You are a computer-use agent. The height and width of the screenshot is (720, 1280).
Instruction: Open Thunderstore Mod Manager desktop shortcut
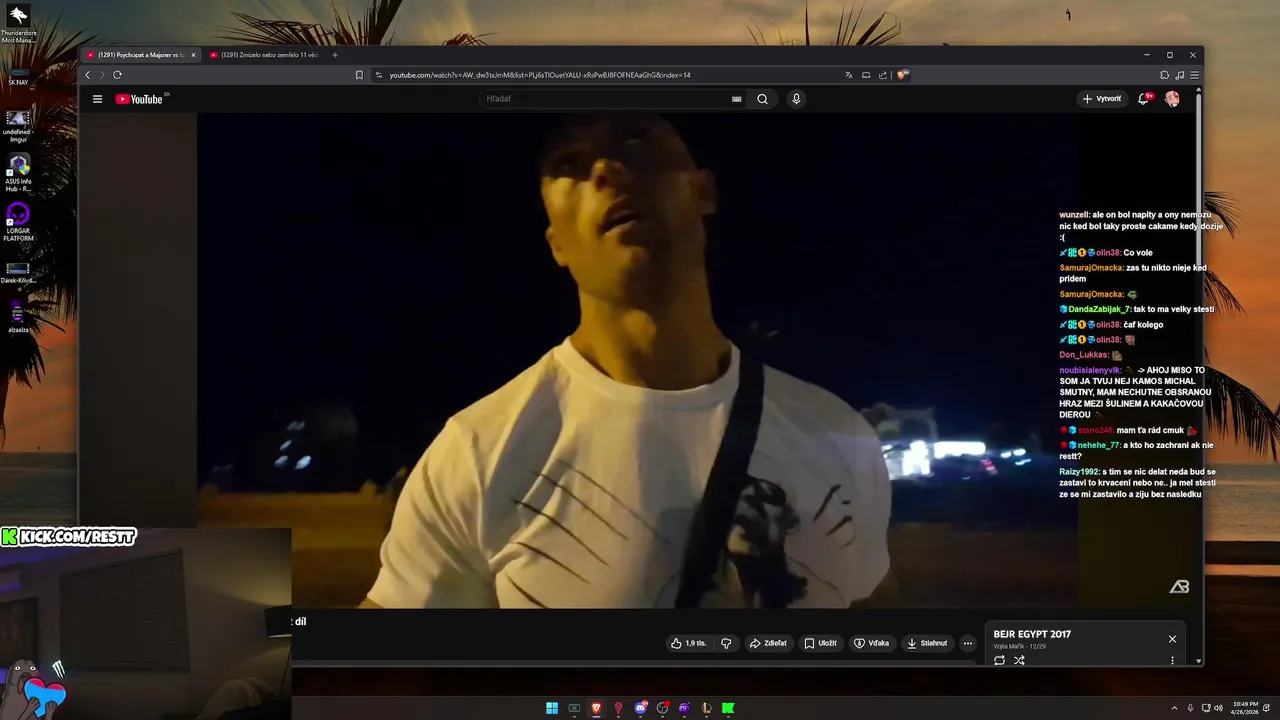(18, 24)
